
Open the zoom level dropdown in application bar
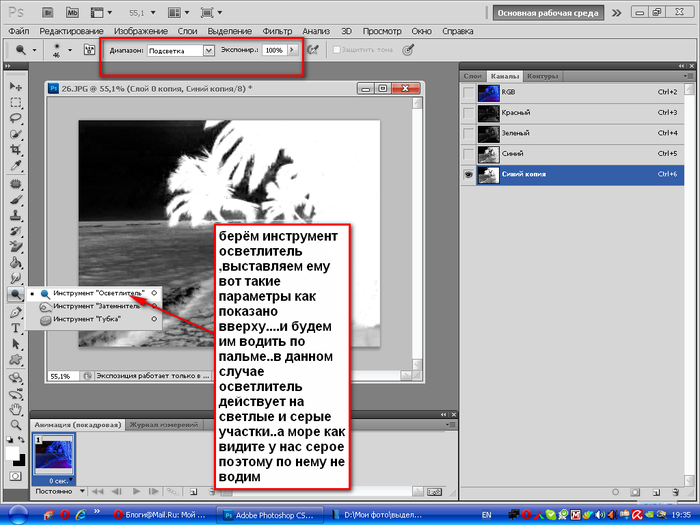(153, 12)
